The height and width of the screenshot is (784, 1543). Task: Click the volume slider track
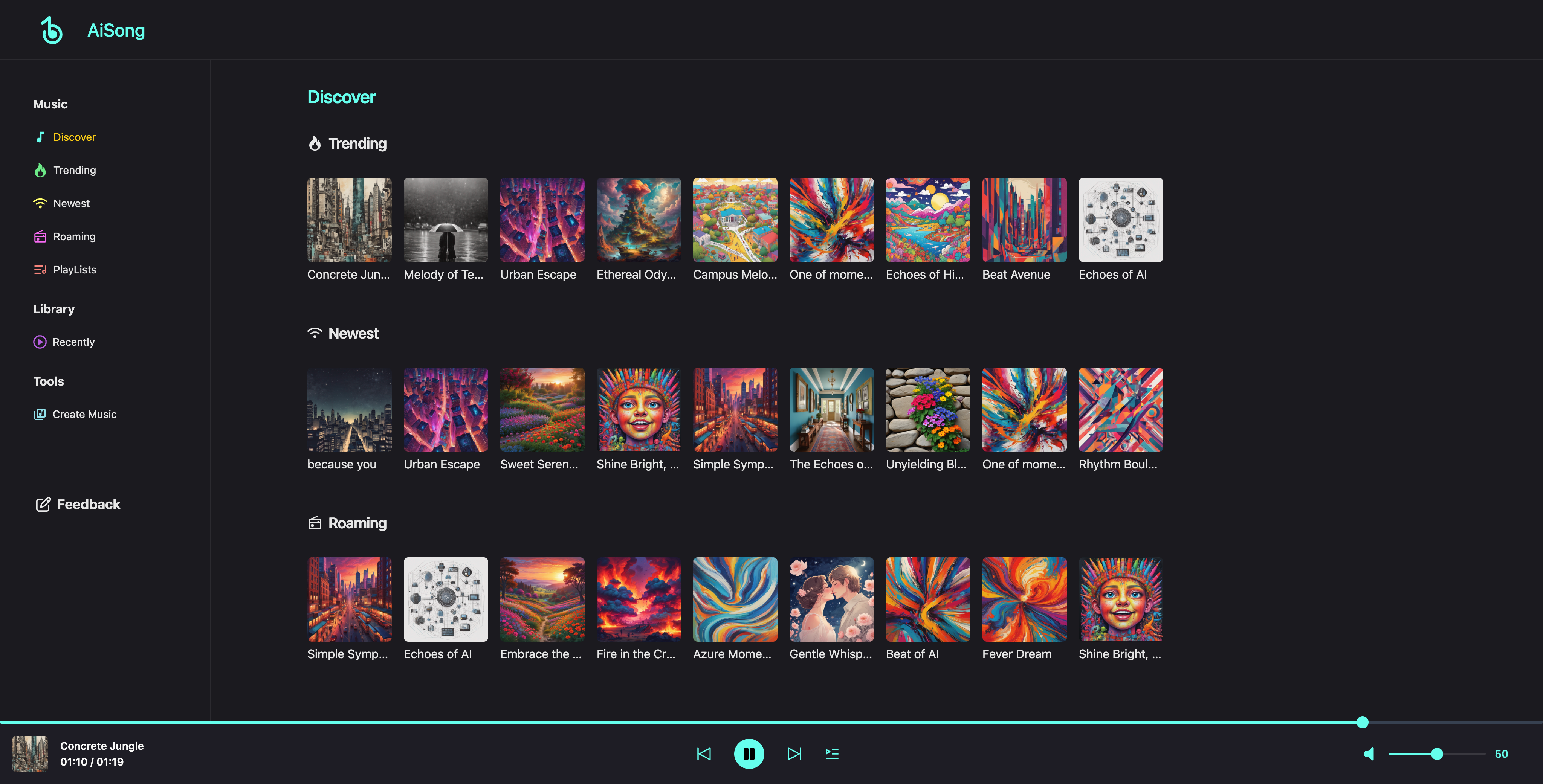click(1462, 753)
